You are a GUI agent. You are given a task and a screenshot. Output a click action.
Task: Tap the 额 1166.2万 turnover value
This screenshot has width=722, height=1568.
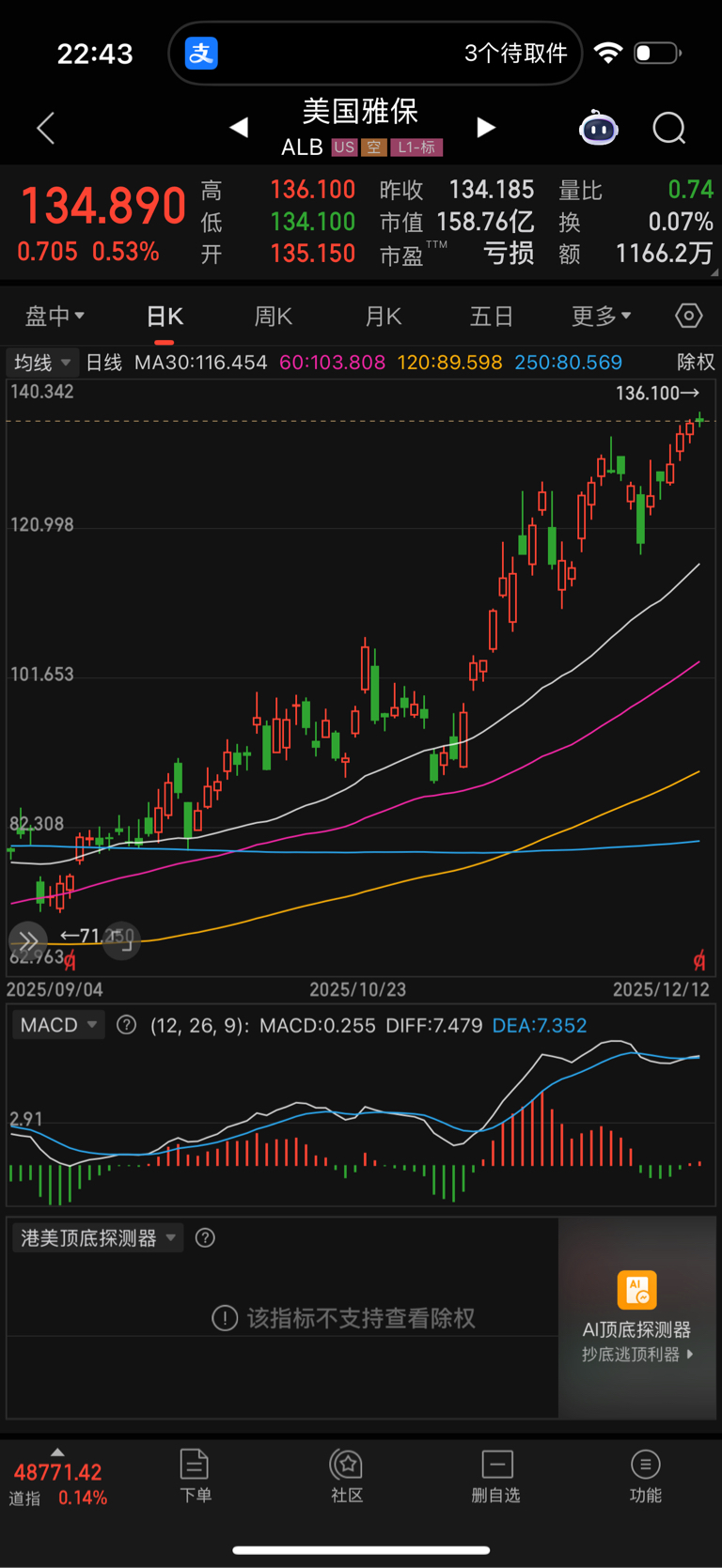[x=636, y=254]
